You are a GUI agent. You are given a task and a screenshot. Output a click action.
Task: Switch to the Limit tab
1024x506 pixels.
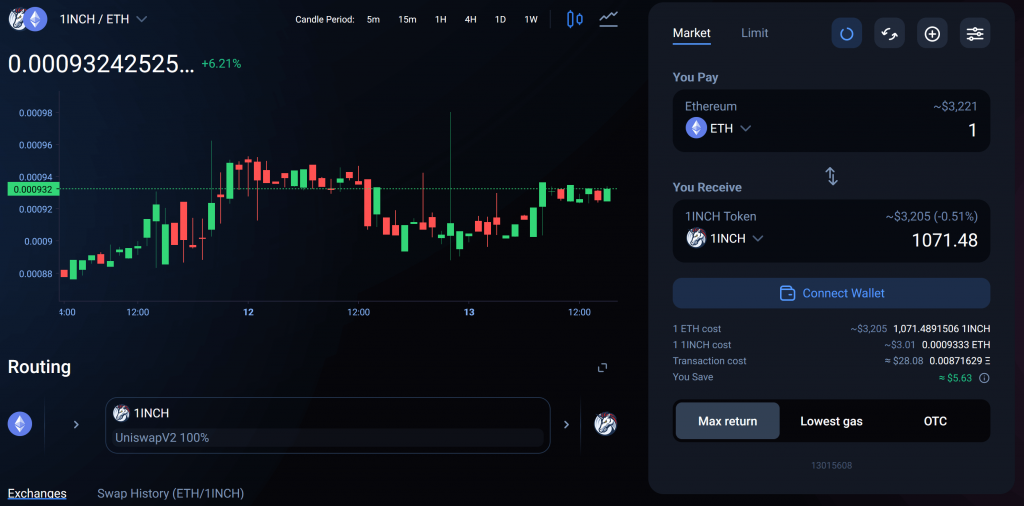[754, 33]
